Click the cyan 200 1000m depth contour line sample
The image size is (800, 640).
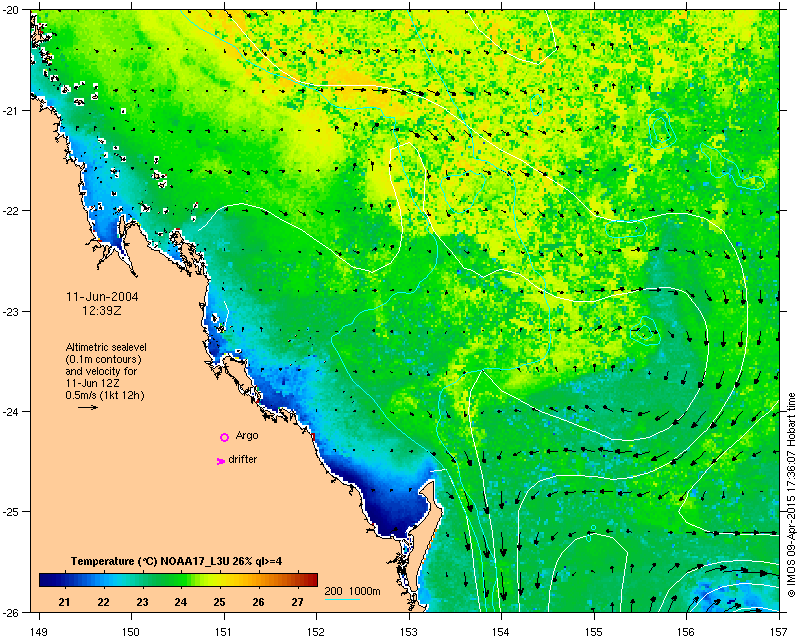point(342,599)
